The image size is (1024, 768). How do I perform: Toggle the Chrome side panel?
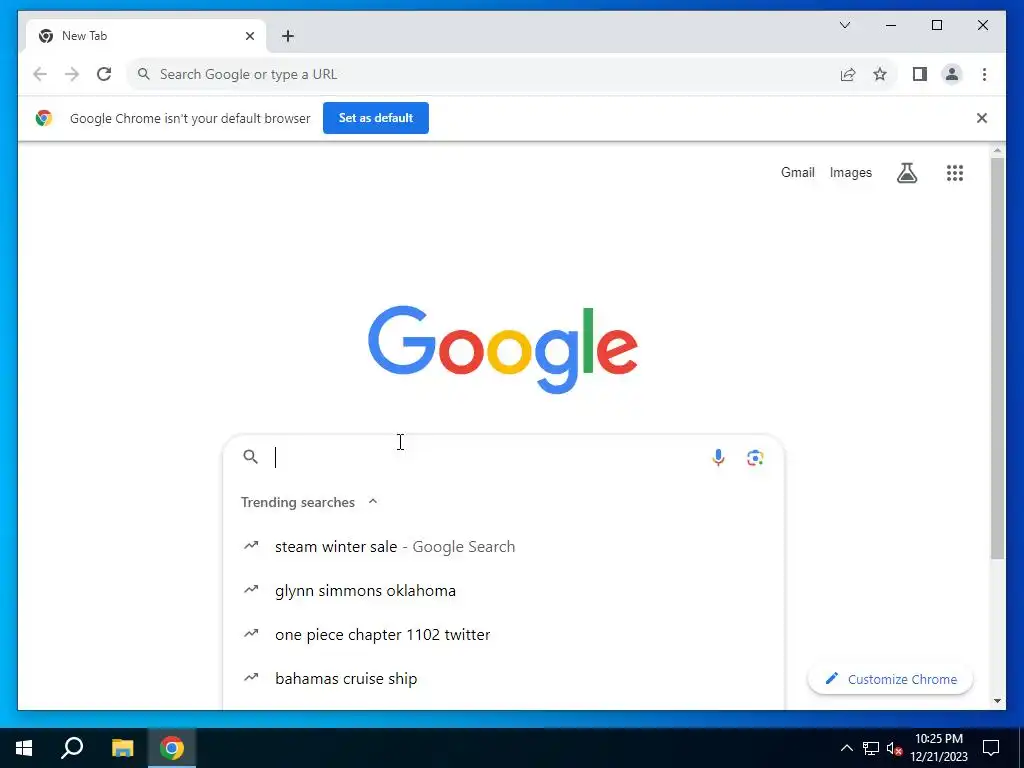pyautogui.click(x=920, y=74)
